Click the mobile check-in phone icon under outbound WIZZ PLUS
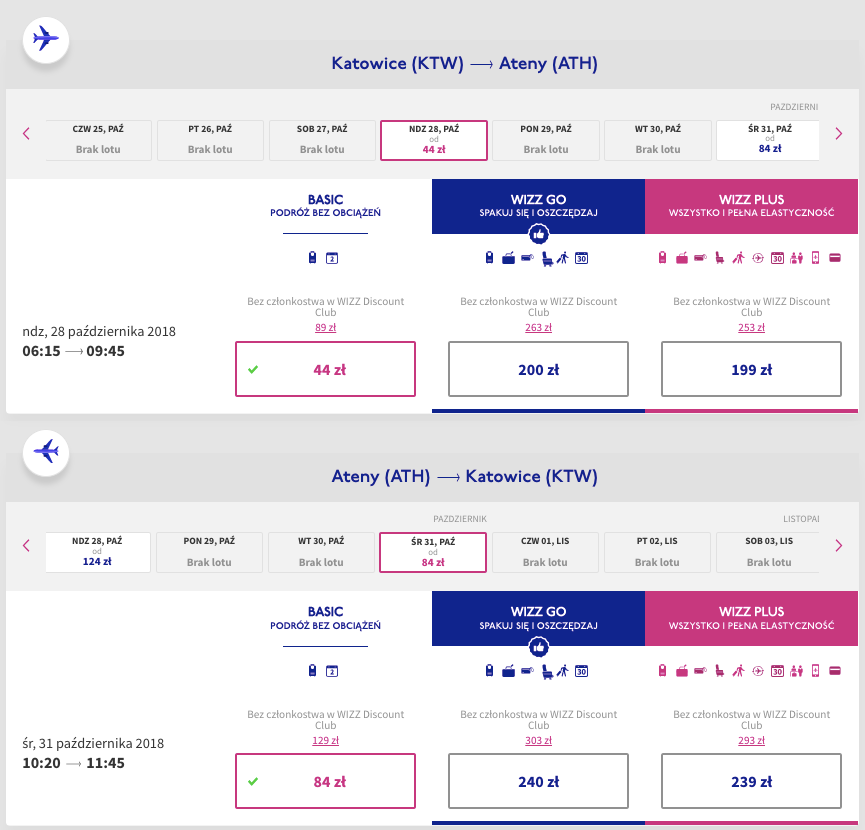 [815, 258]
